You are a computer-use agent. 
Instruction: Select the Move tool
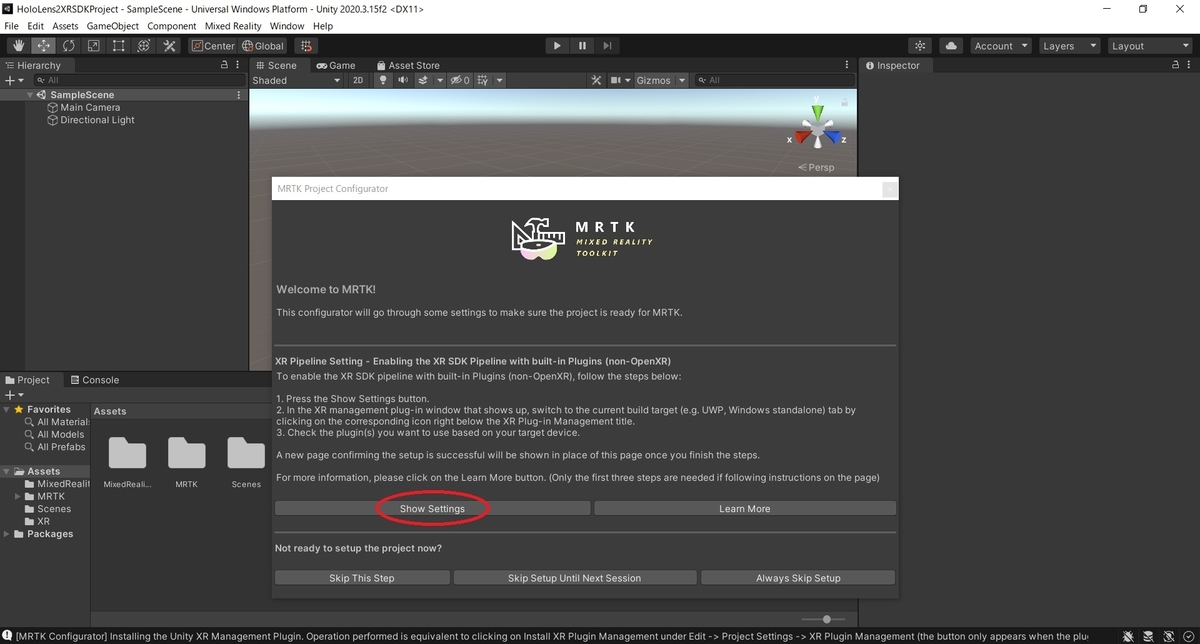(44, 45)
